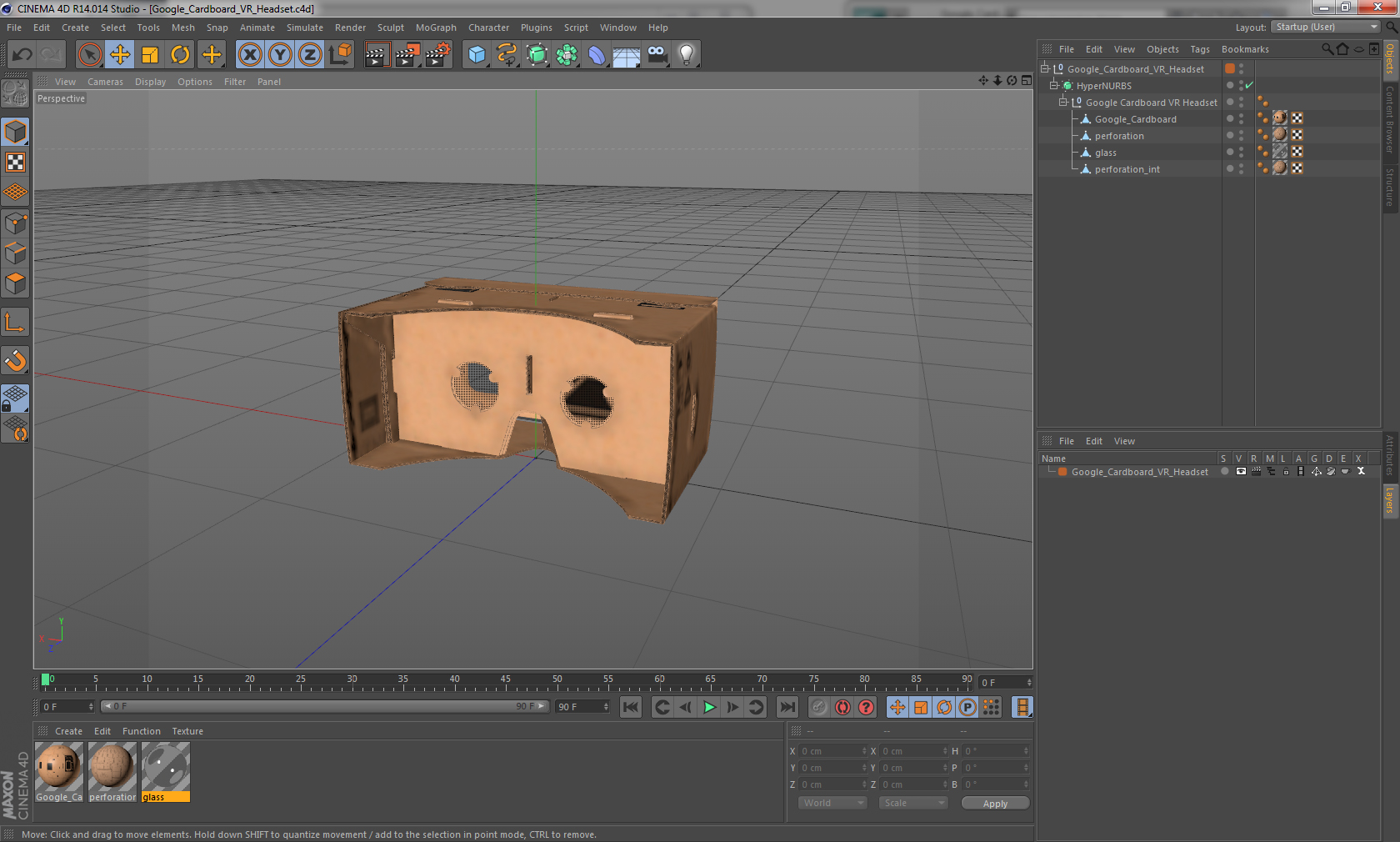
Task: Click Google_Cardboard_VR_Headset layer color swatch
Action: pyautogui.click(x=1062, y=471)
